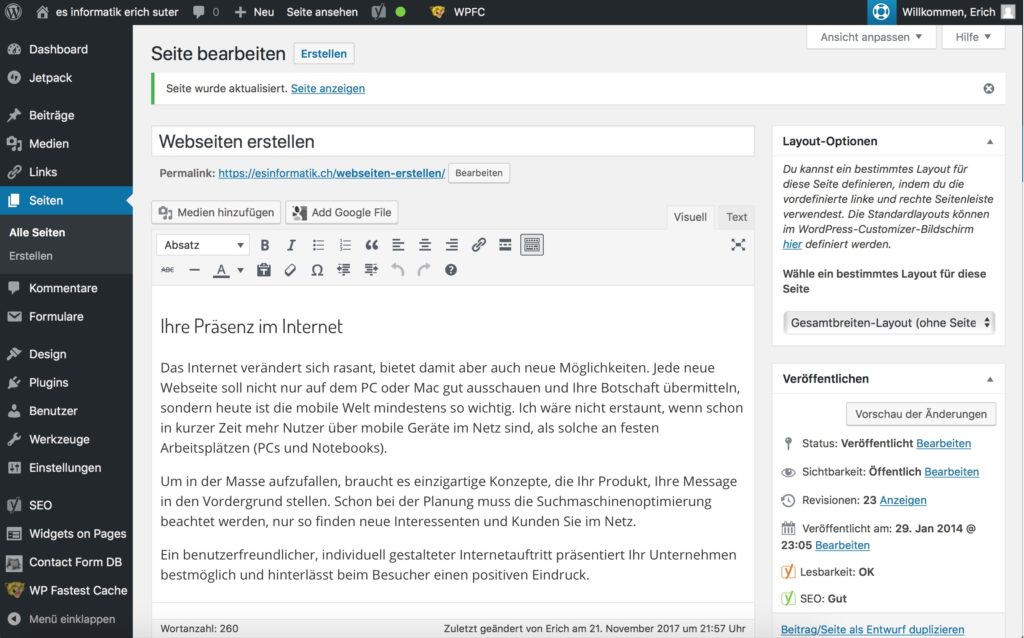
Task: Open the Seiten section in the sidebar
Action: (48, 200)
